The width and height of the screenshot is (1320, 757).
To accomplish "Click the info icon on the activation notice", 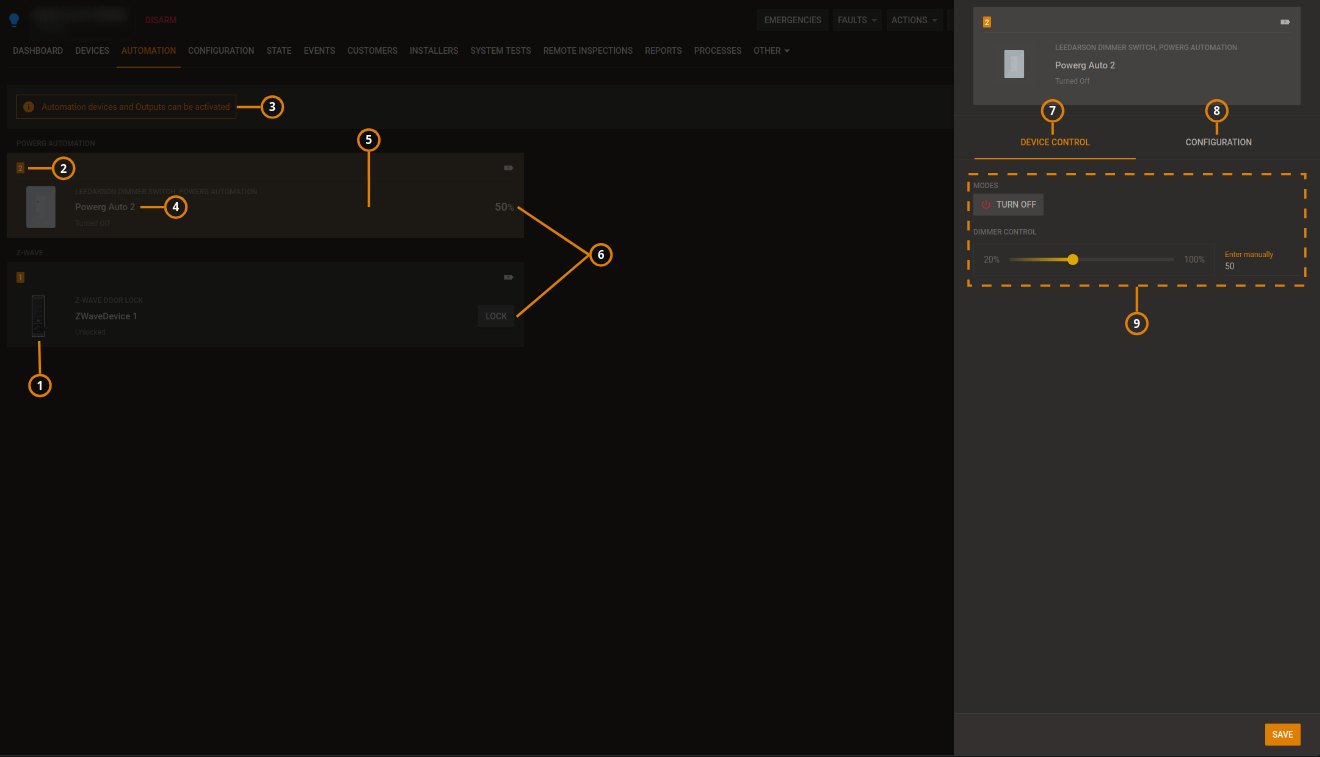I will click(x=27, y=106).
